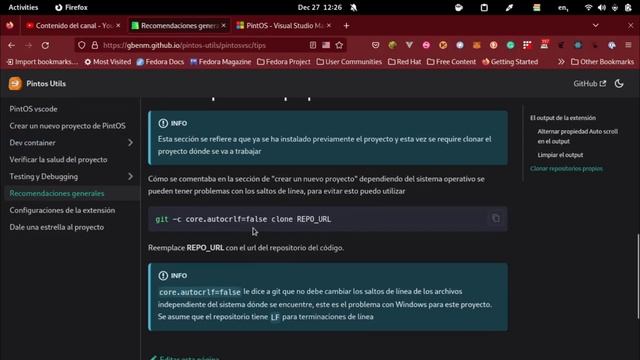Screen dimensions: 640x360
Task: Open PintOS vscode sidebar page
Action: 33,109
